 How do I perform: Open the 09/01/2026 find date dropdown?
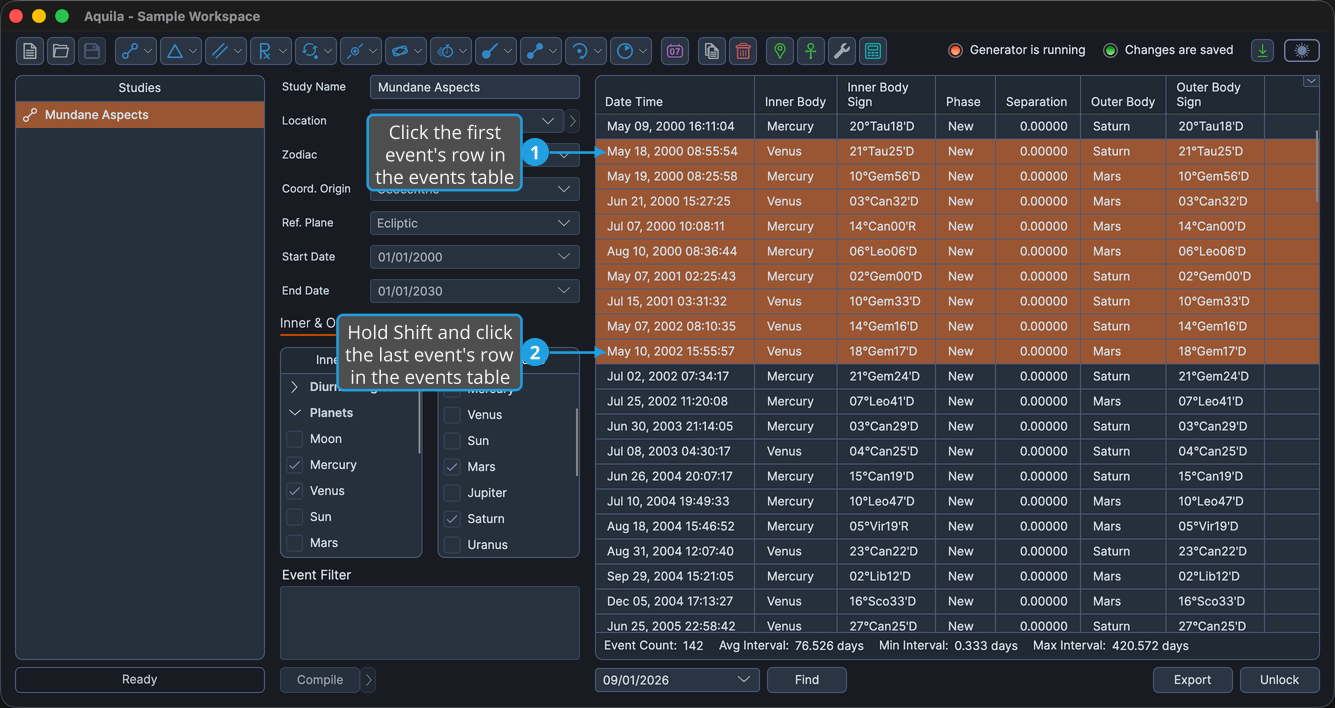click(677, 680)
